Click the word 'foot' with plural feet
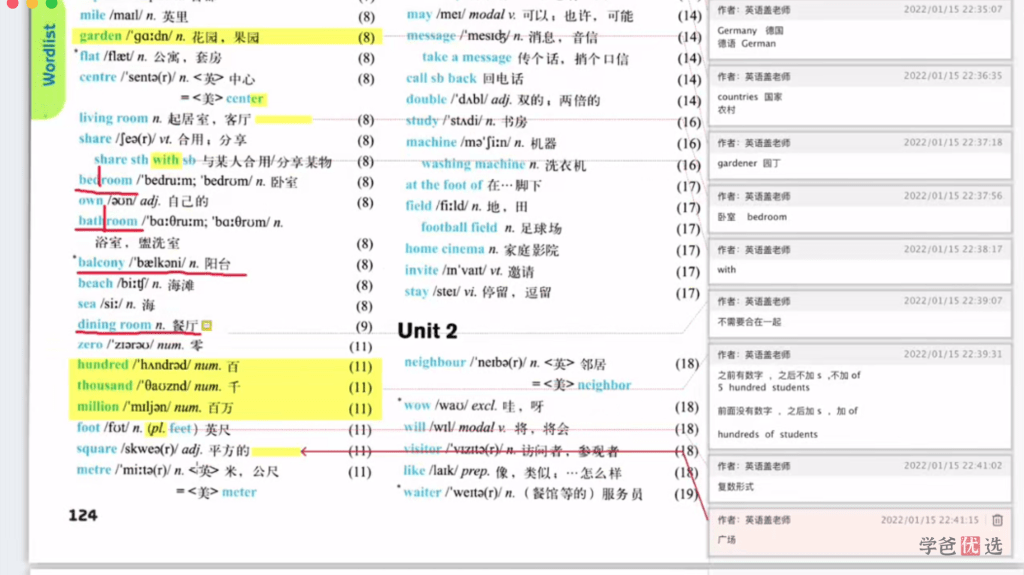The height and width of the screenshot is (575, 1024). tap(88, 428)
